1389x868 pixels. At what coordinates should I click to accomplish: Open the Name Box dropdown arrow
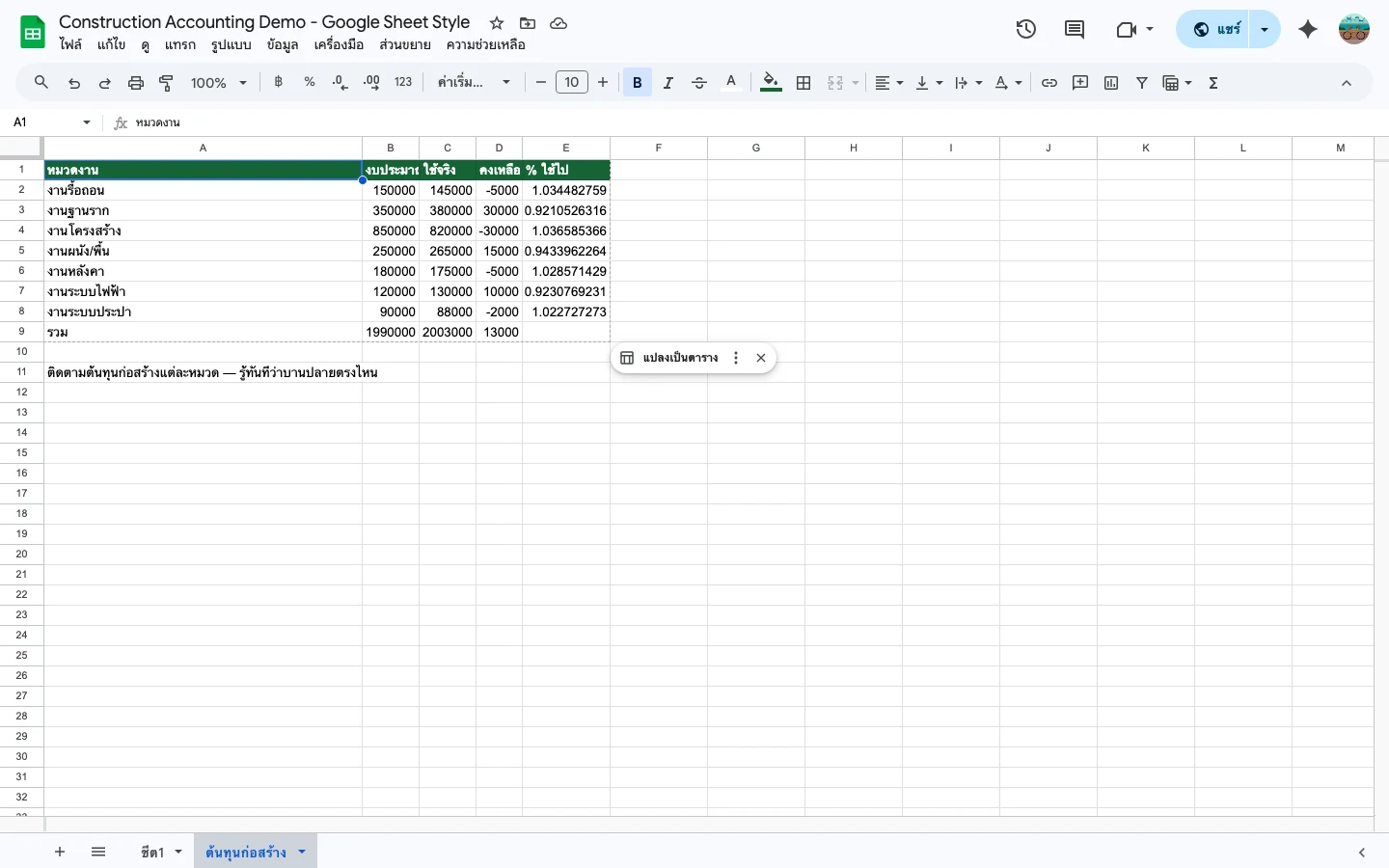tap(87, 122)
